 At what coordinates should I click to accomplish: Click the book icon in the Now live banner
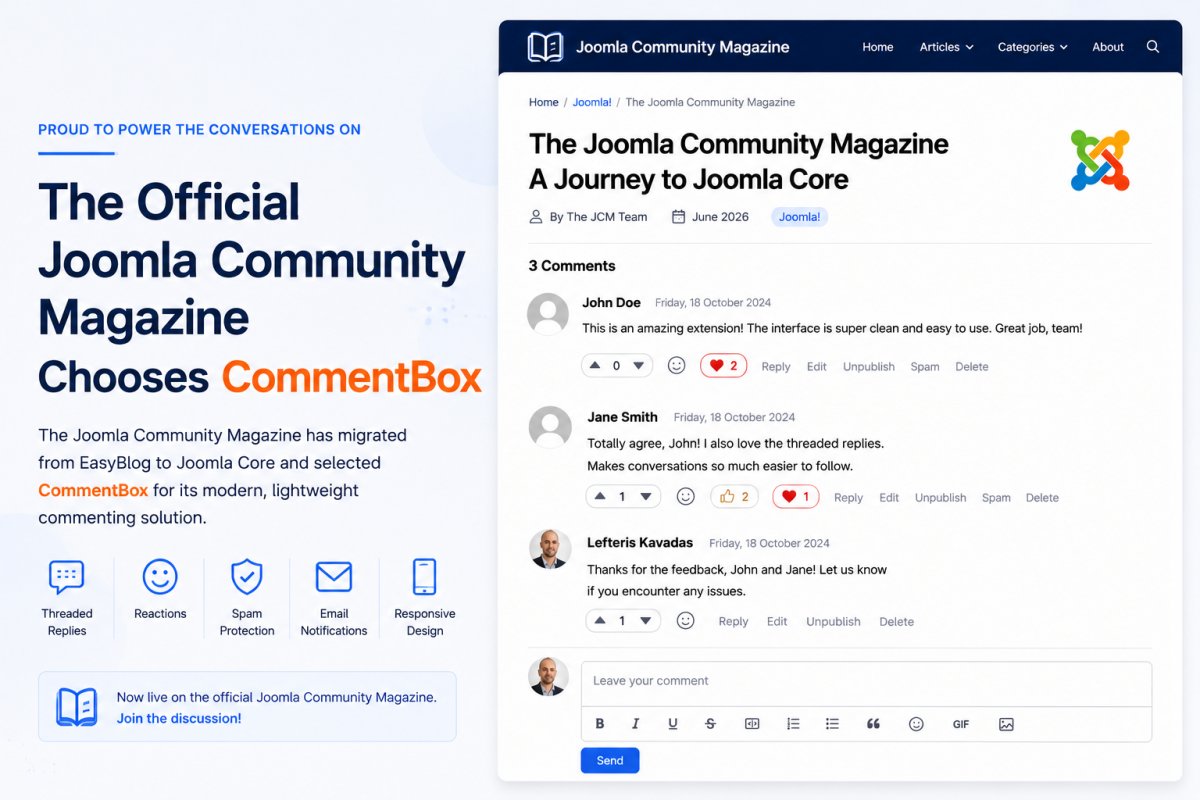coord(77,706)
